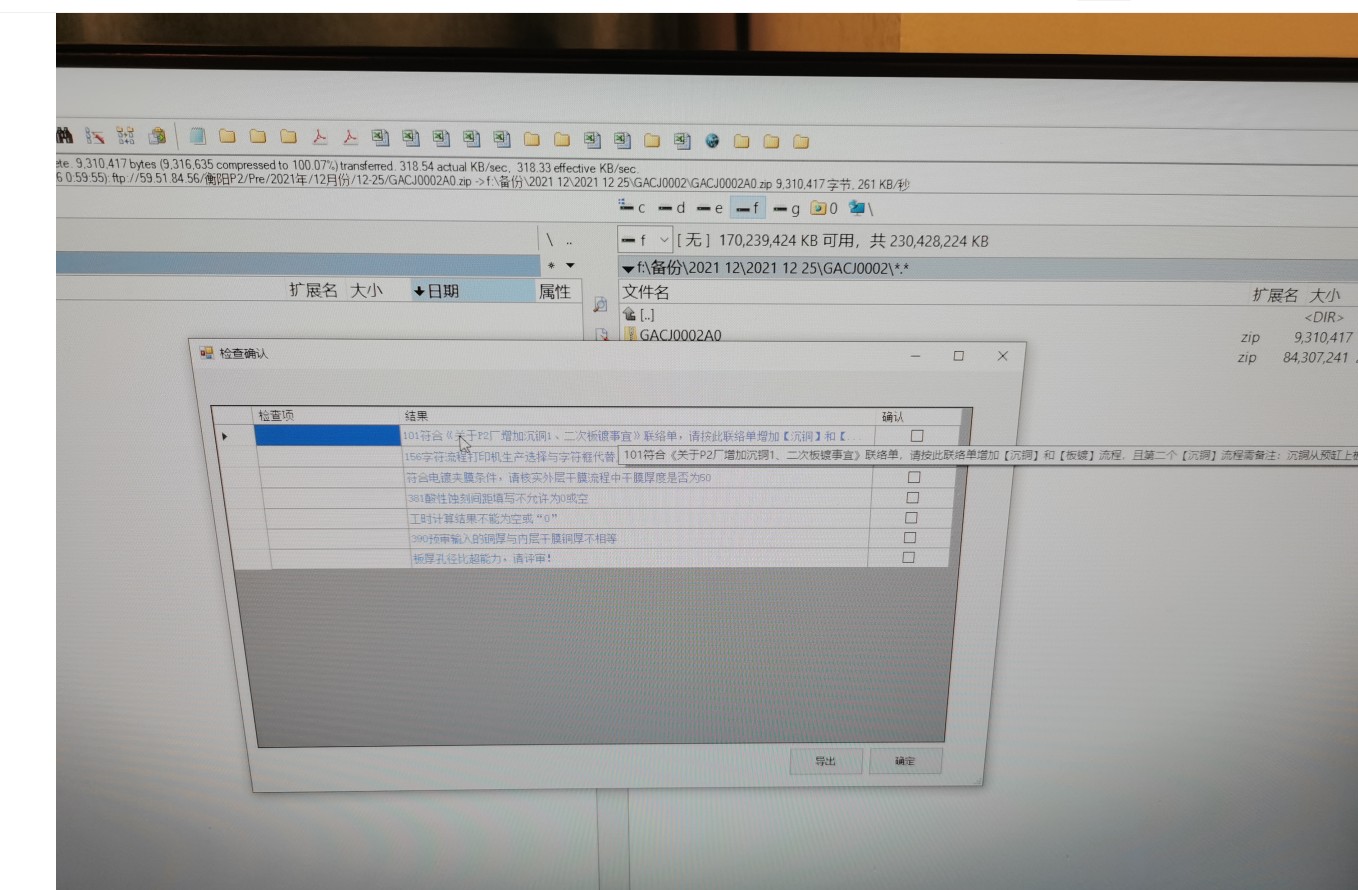Open the synchronize directories icon
Viewport: 1358px width, 890px height.
click(x=125, y=136)
